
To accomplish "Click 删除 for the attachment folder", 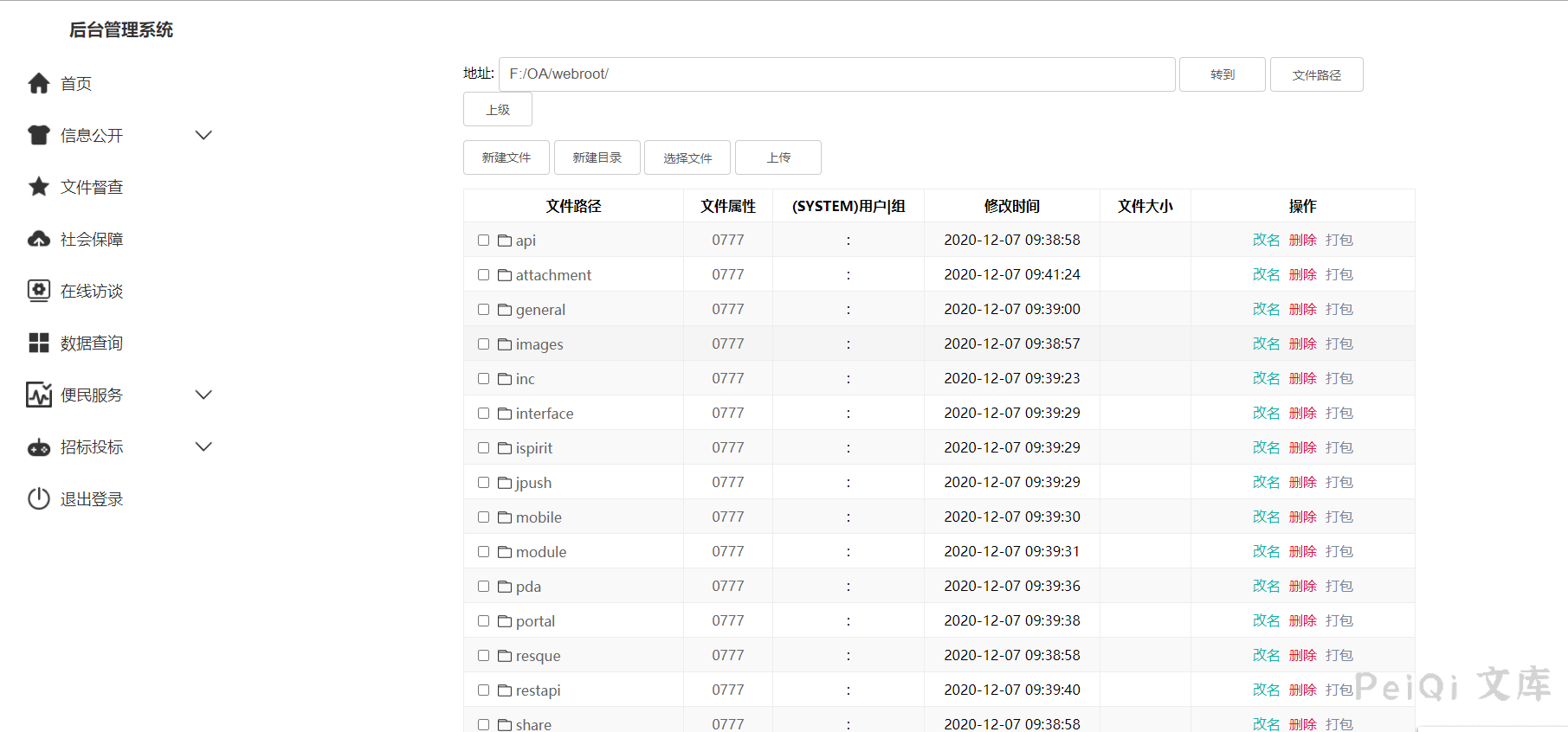I will point(1302,274).
